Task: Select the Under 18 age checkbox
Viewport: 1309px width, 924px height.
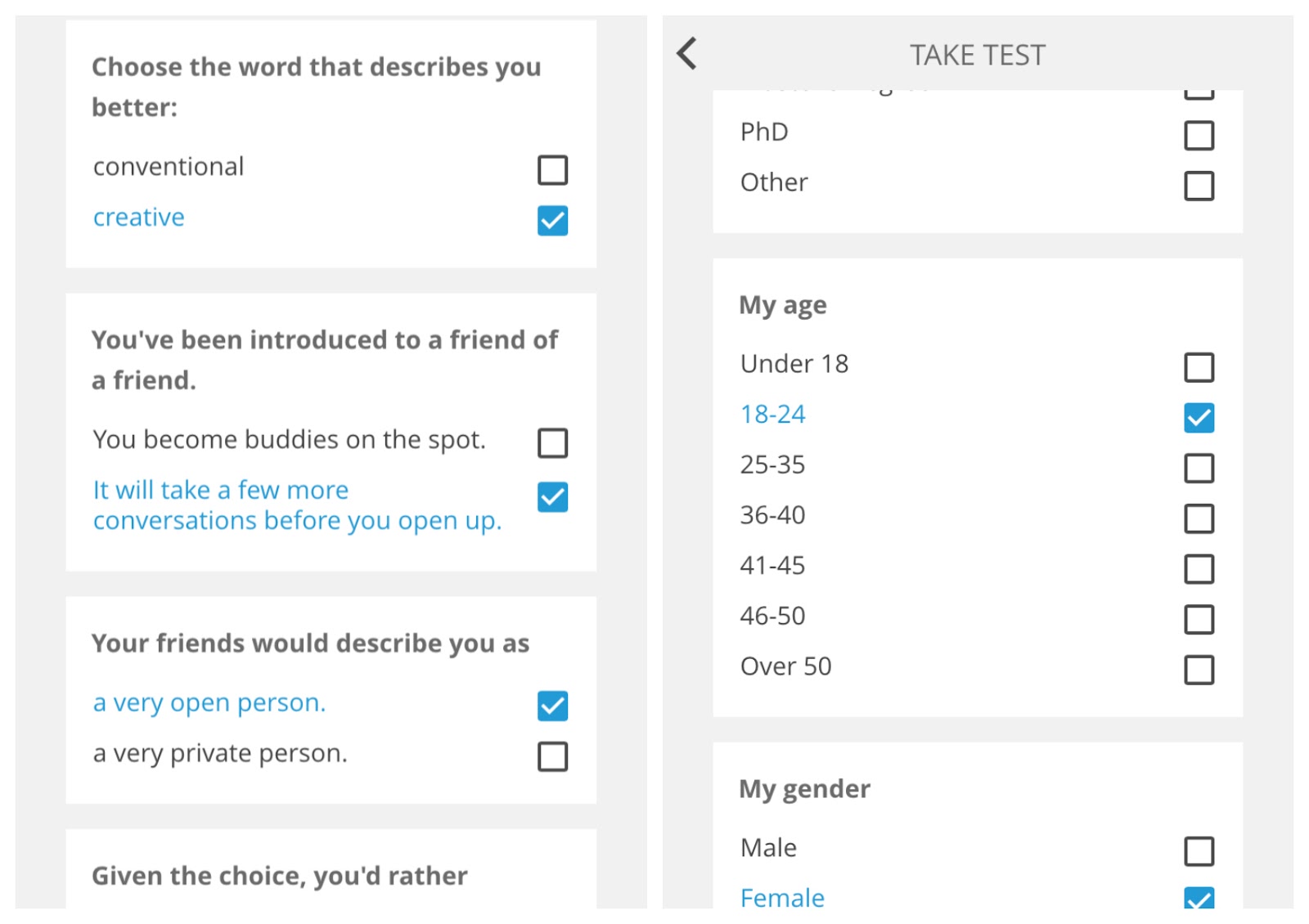Action: pos(1199,367)
